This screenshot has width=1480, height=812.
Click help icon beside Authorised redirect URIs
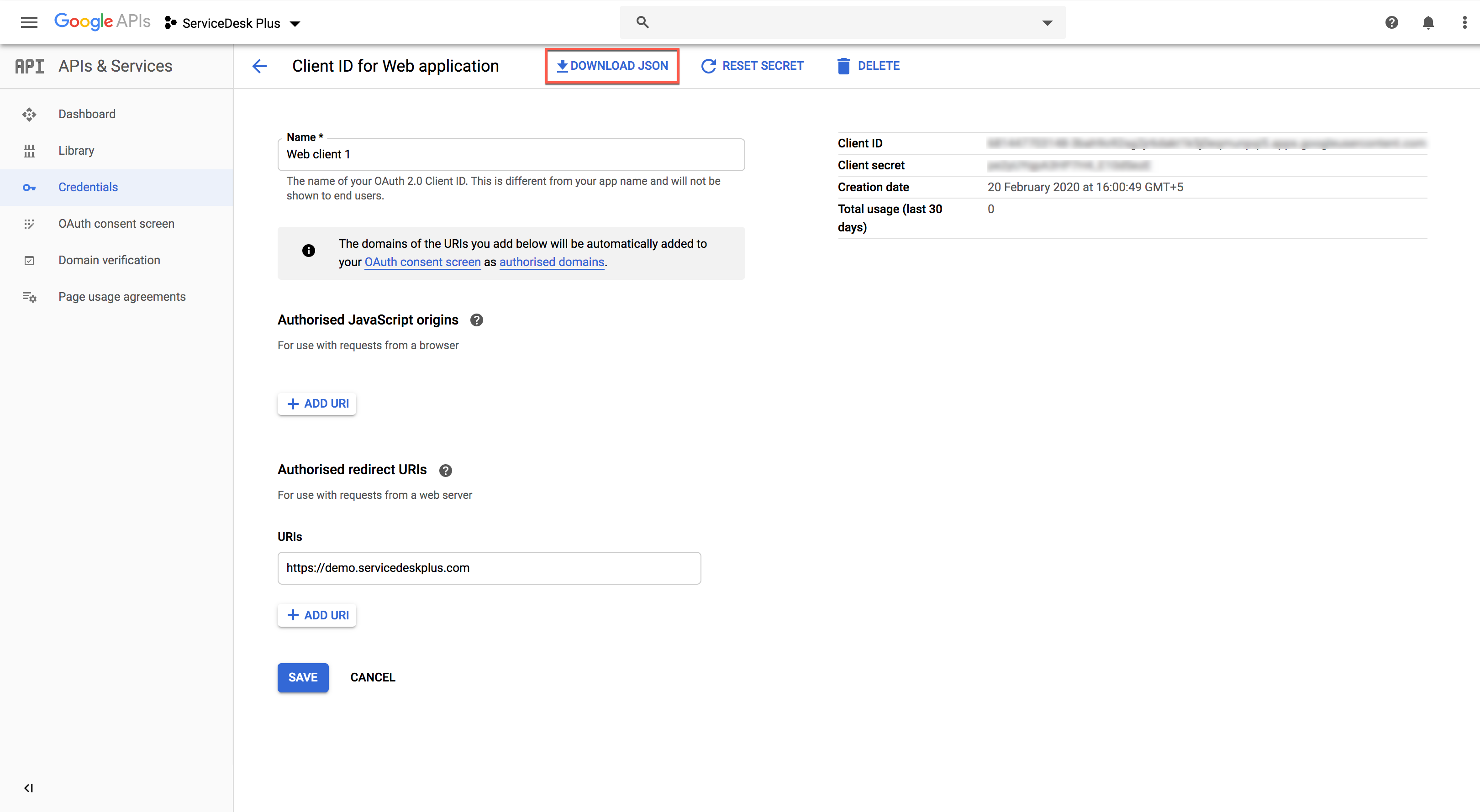445,470
